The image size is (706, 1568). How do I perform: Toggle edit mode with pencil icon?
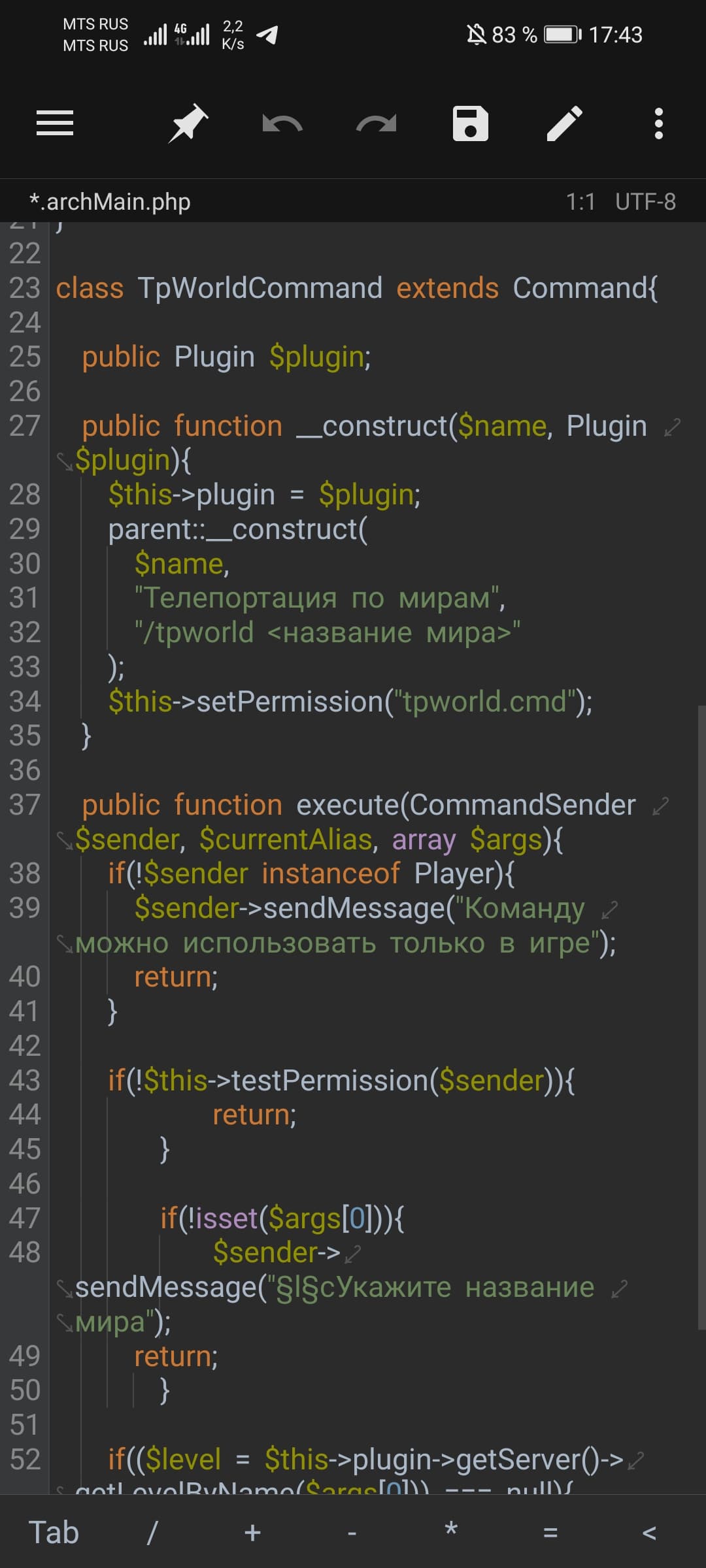tap(565, 123)
